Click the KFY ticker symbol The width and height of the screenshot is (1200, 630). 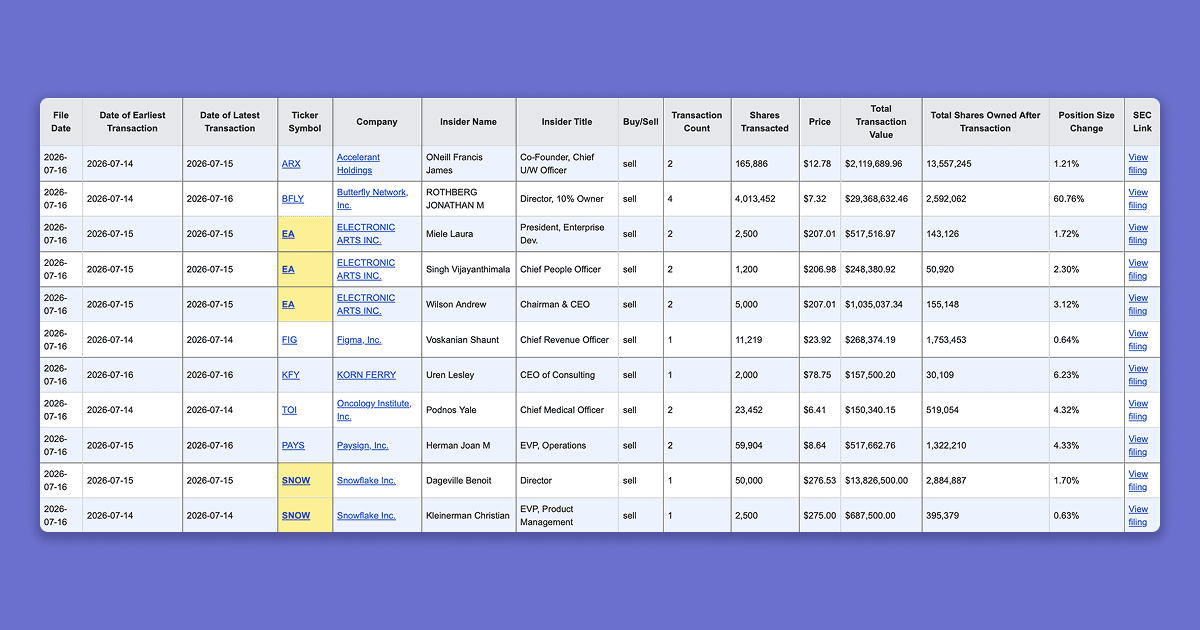click(291, 375)
